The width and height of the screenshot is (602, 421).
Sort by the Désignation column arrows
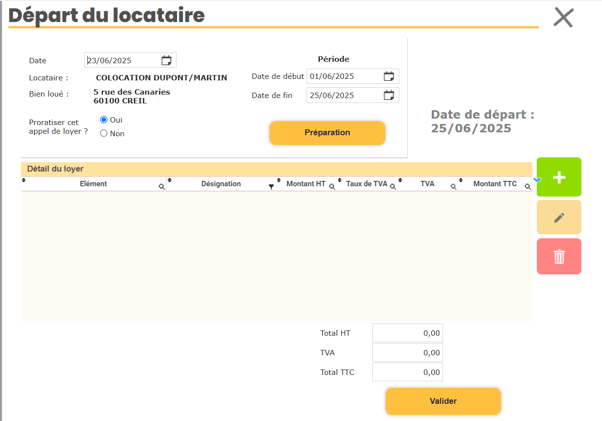[x=169, y=180]
